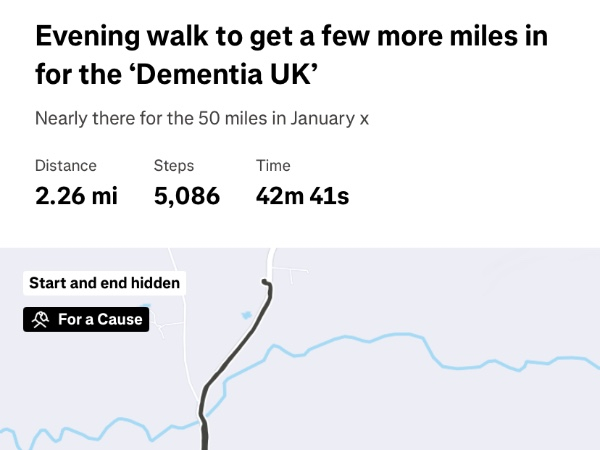
Task: Click the Steps label
Action: (x=174, y=166)
